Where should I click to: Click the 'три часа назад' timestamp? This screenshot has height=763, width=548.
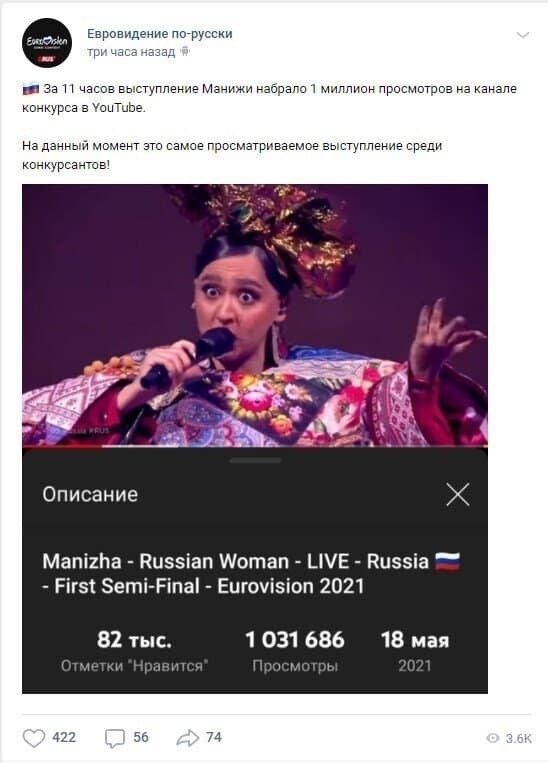click(131, 52)
